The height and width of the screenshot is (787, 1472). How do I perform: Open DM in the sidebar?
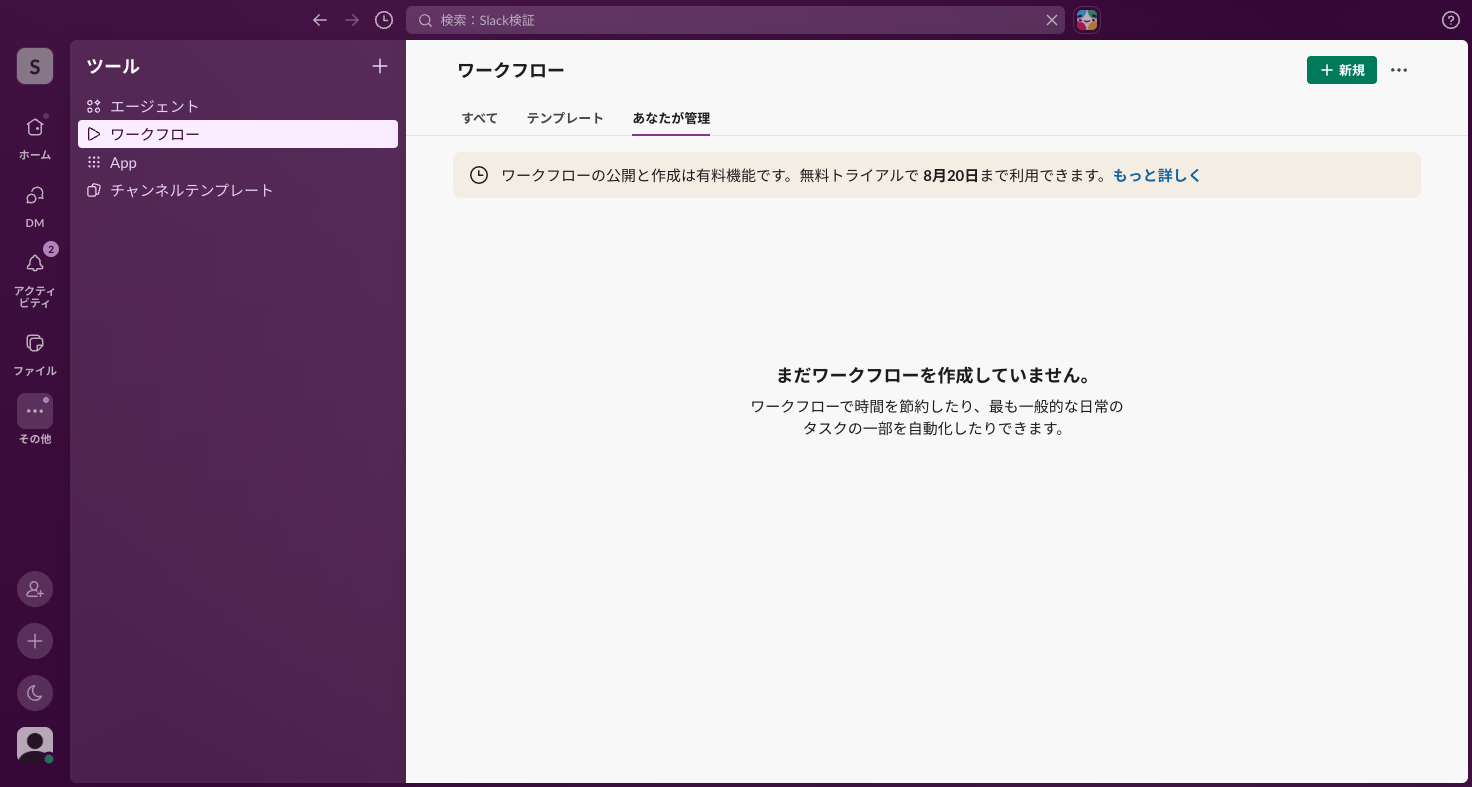tap(35, 205)
